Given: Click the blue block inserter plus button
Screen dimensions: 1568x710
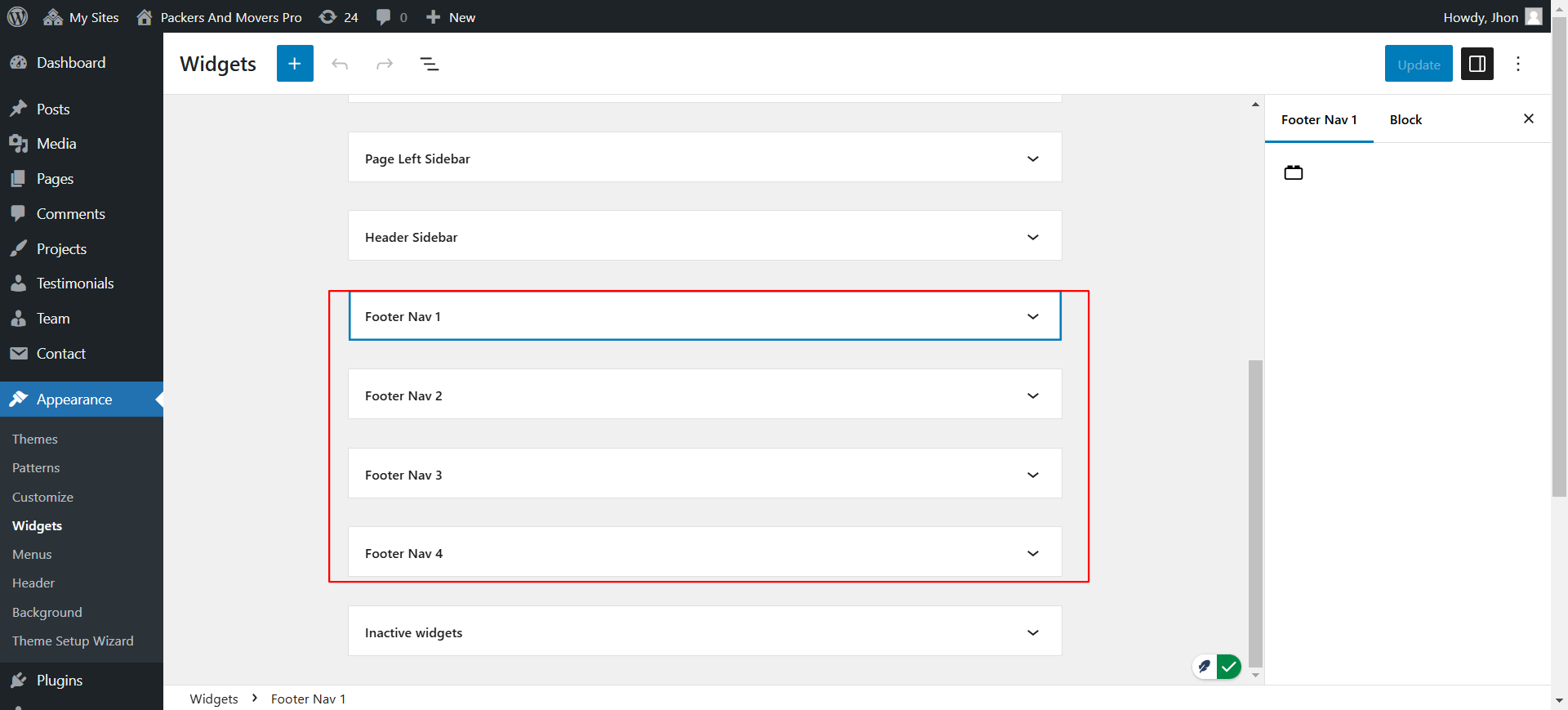Looking at the screenshot, I should [x=295, y=64].
